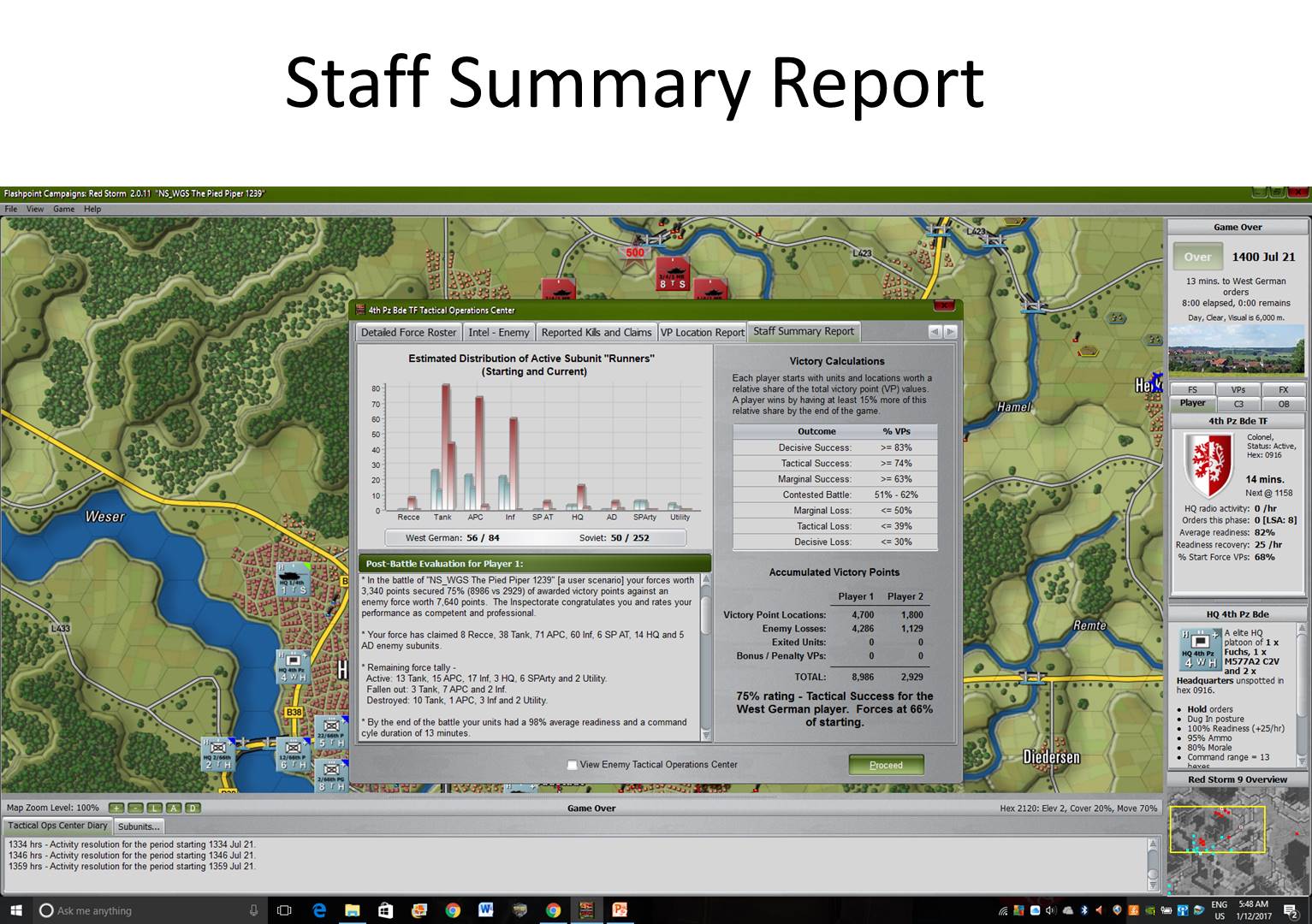Open the Subunits... tab

[139, 826]
